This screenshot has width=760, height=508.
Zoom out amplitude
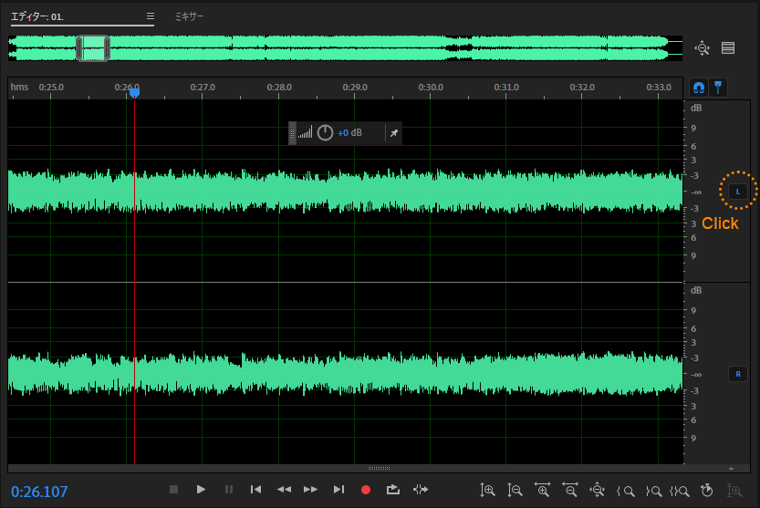pos(515,490)
